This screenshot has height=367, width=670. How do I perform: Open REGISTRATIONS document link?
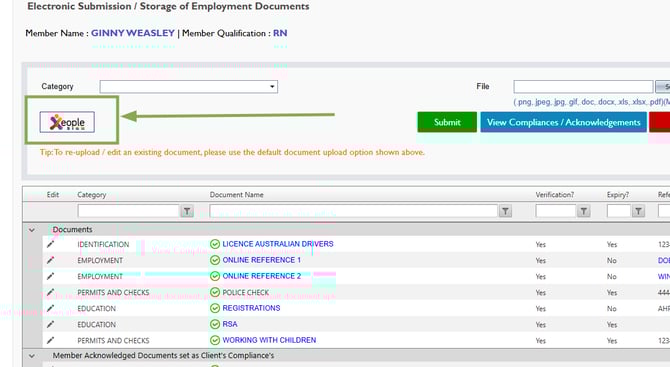251,308
